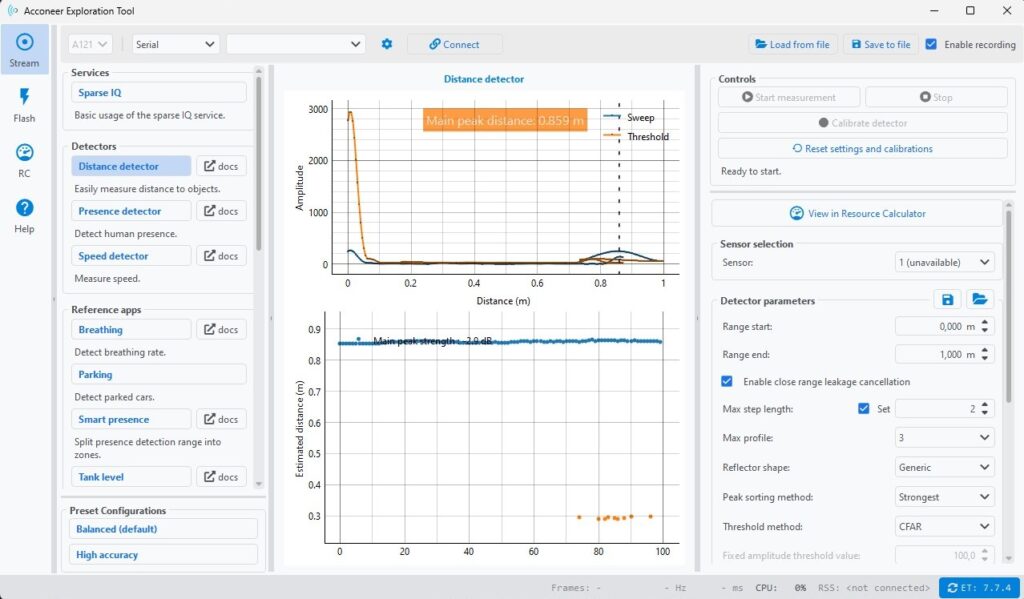Open the Sparse IQ service
1024x599 pixels.
coord(158,92)
